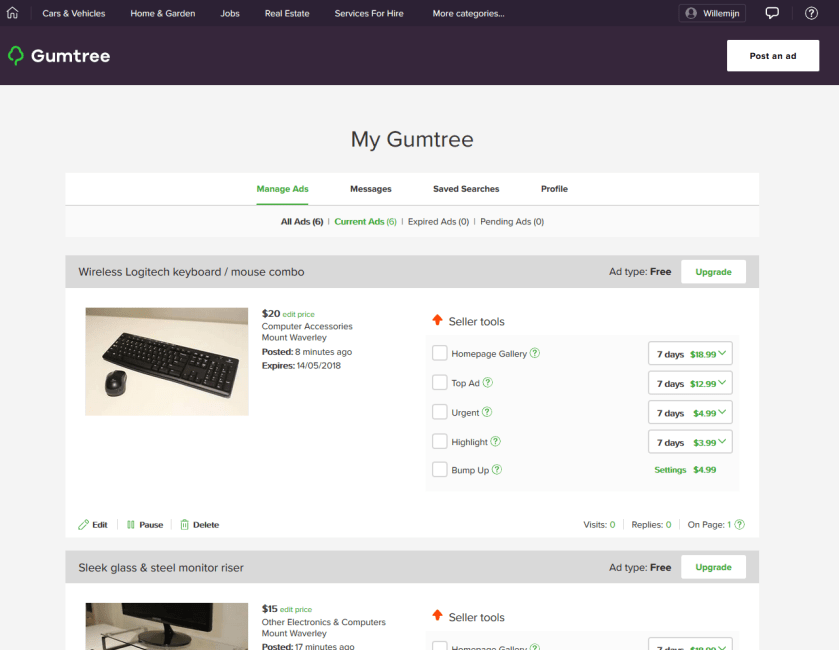Check the Highlight option box
Viewport: 839px width, 650px height.
pyautogui.click(x=439, y=441)
